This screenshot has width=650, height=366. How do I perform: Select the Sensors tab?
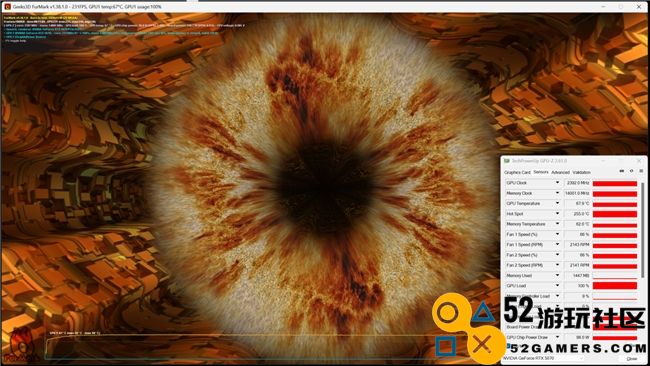point(541,172)
